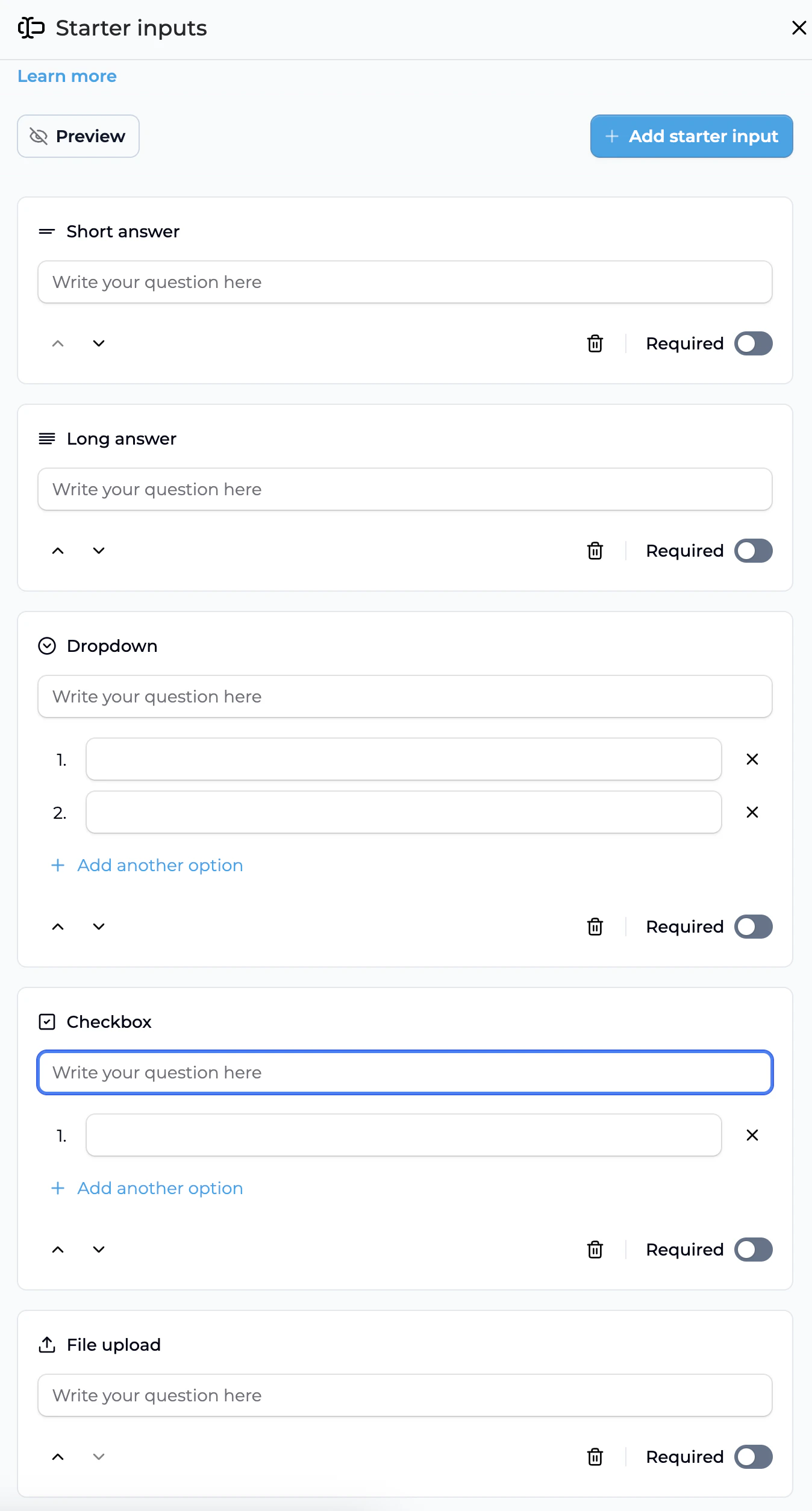Image resolution: width=812 pixels, height=1511 pixels.
Task: Toggle Required for the Dropdown input
Action: click(753, 927)
